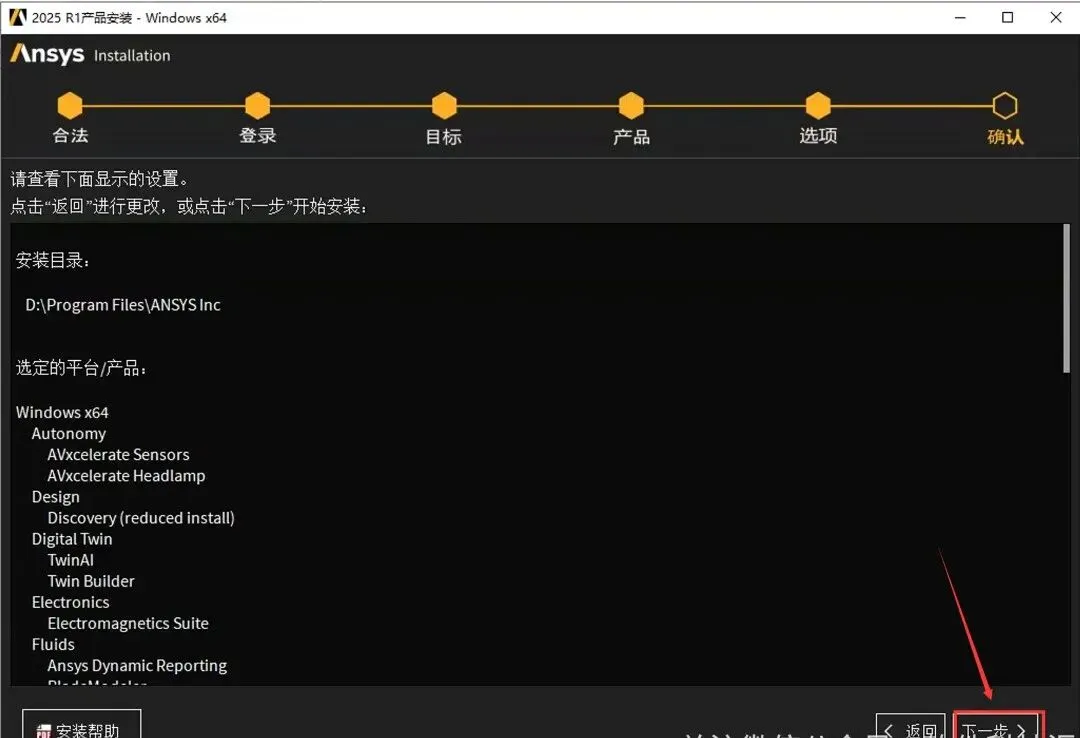Click the 确认 step hexagon outline
Screen dimensions: 1080x738
point(1005,105)
